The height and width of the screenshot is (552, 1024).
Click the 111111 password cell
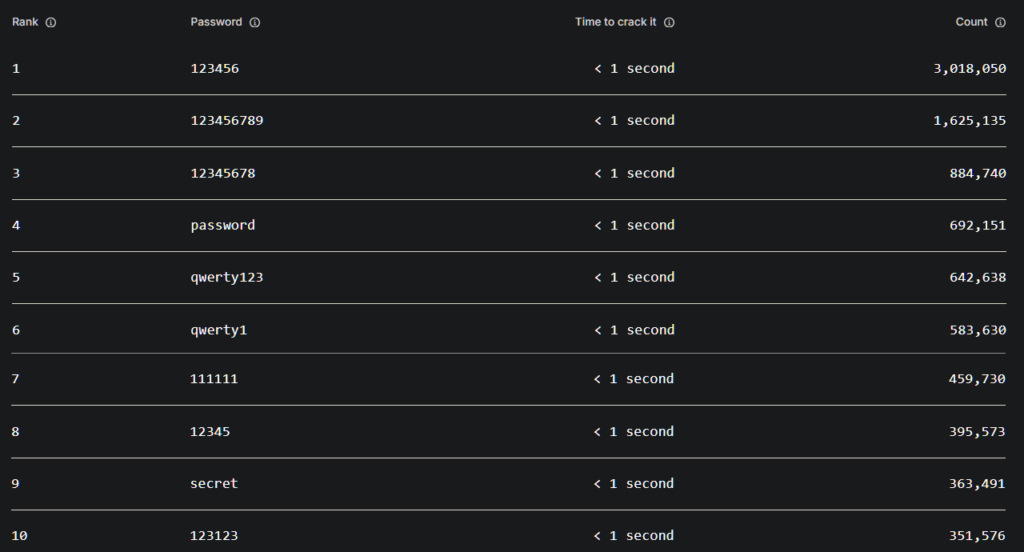pyautogui.click(x=215, y=379)
